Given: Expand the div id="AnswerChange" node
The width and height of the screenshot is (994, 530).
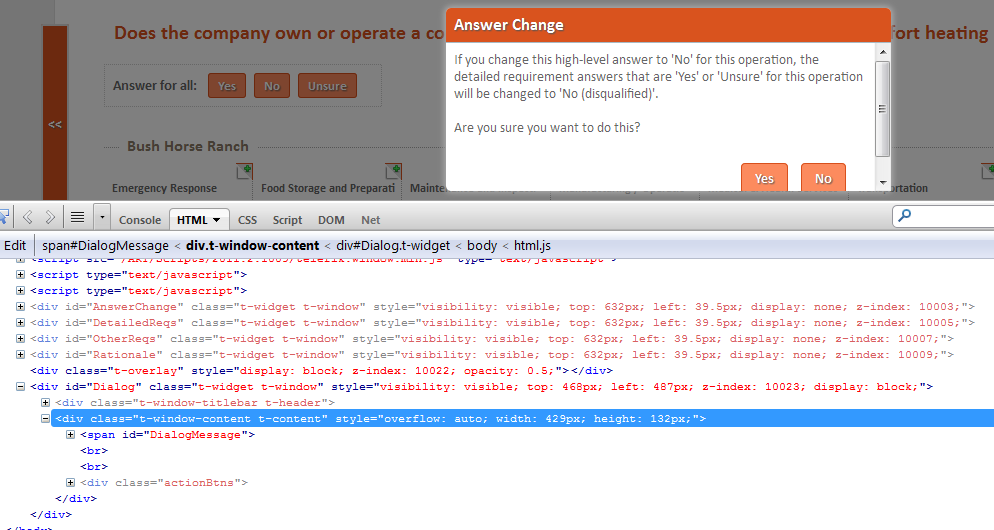Looking at the screenshot, I should [x=20, y=306].
